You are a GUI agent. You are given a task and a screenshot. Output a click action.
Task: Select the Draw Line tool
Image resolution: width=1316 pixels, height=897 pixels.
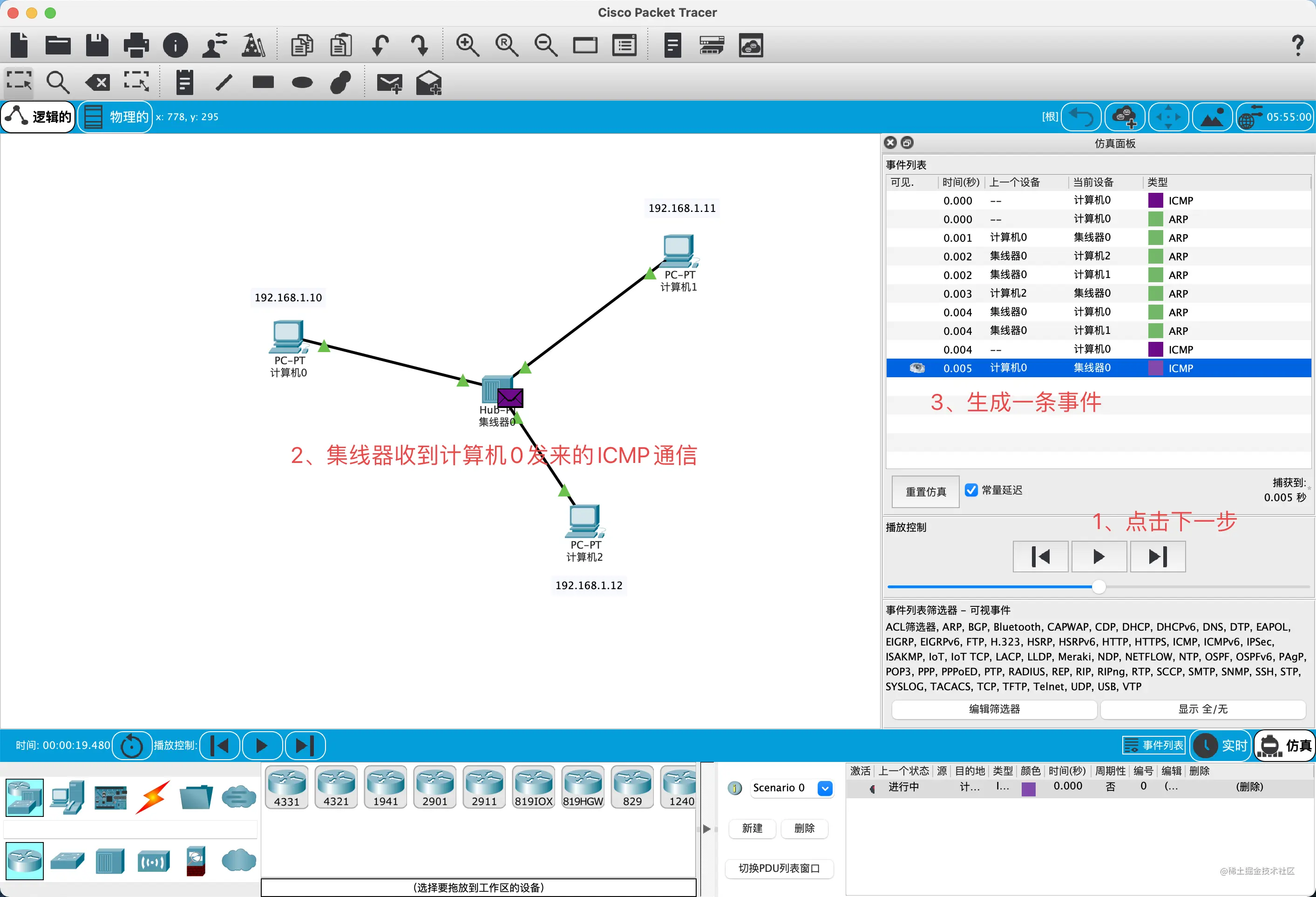tap(224, 83)
